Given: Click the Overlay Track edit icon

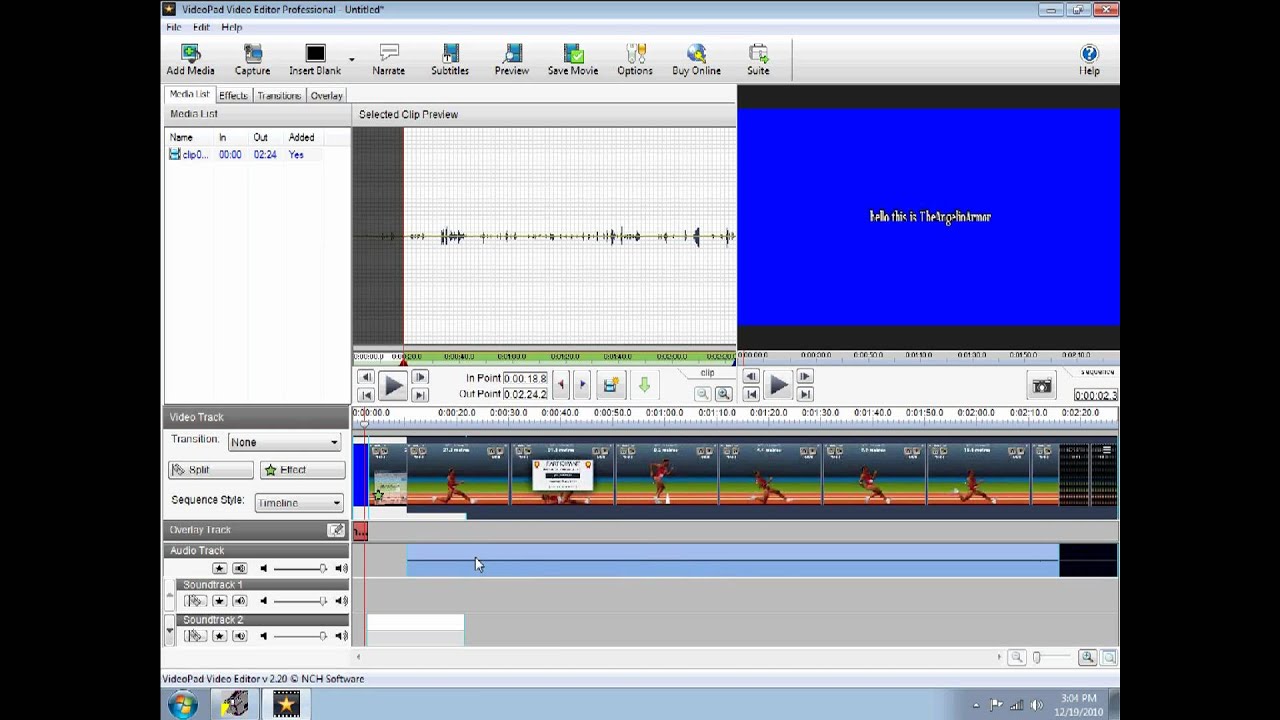Looking at the screenshot, I should click(336, 530).
